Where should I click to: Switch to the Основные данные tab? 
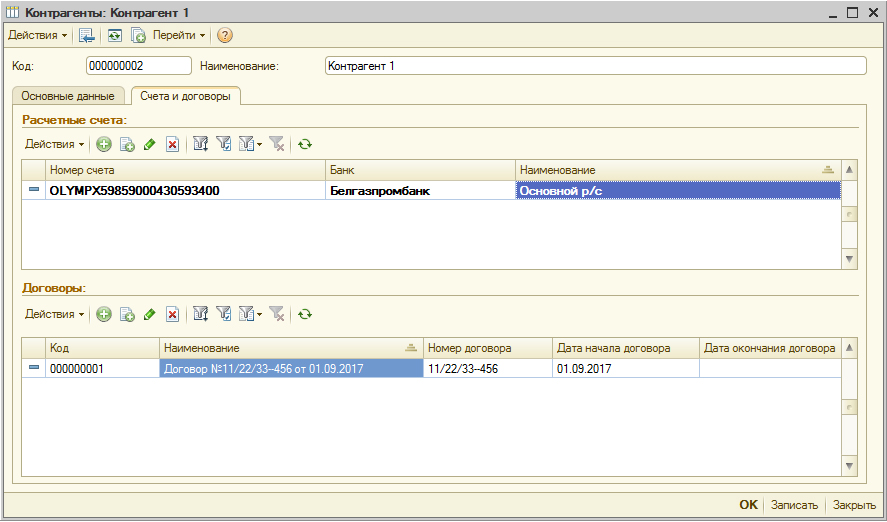pos(68,96)
